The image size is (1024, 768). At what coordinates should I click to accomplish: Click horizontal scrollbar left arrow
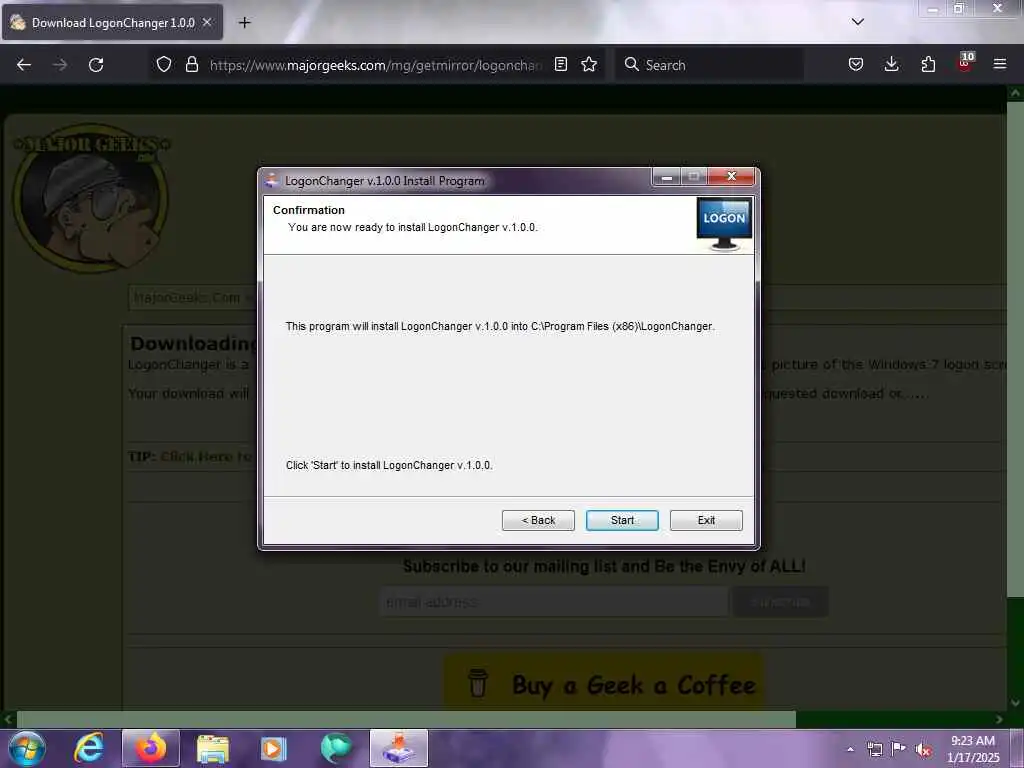click(8, 719)
